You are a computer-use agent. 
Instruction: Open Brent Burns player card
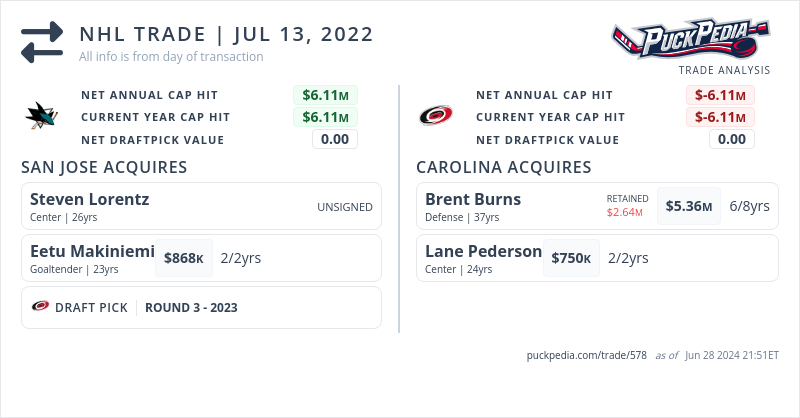click(473, 199)
